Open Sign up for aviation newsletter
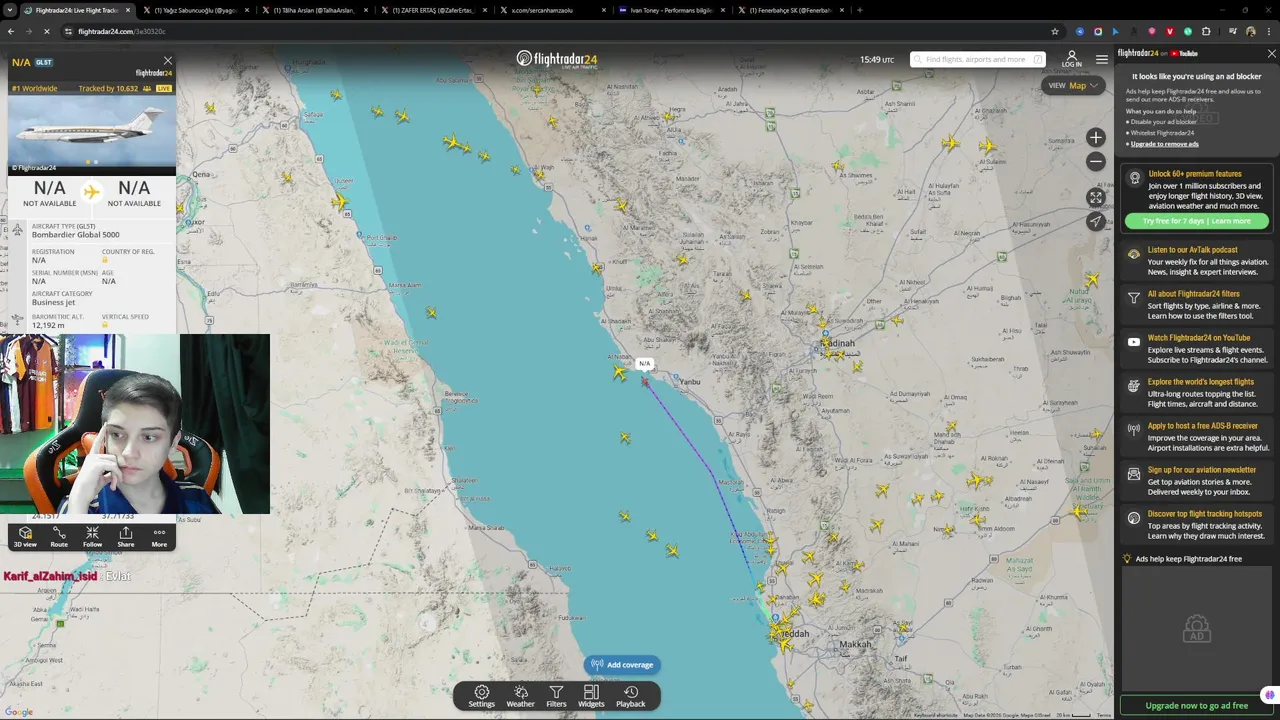Screen dimensions: 1280x720 pyautogui.click(x=1197, y=481)
